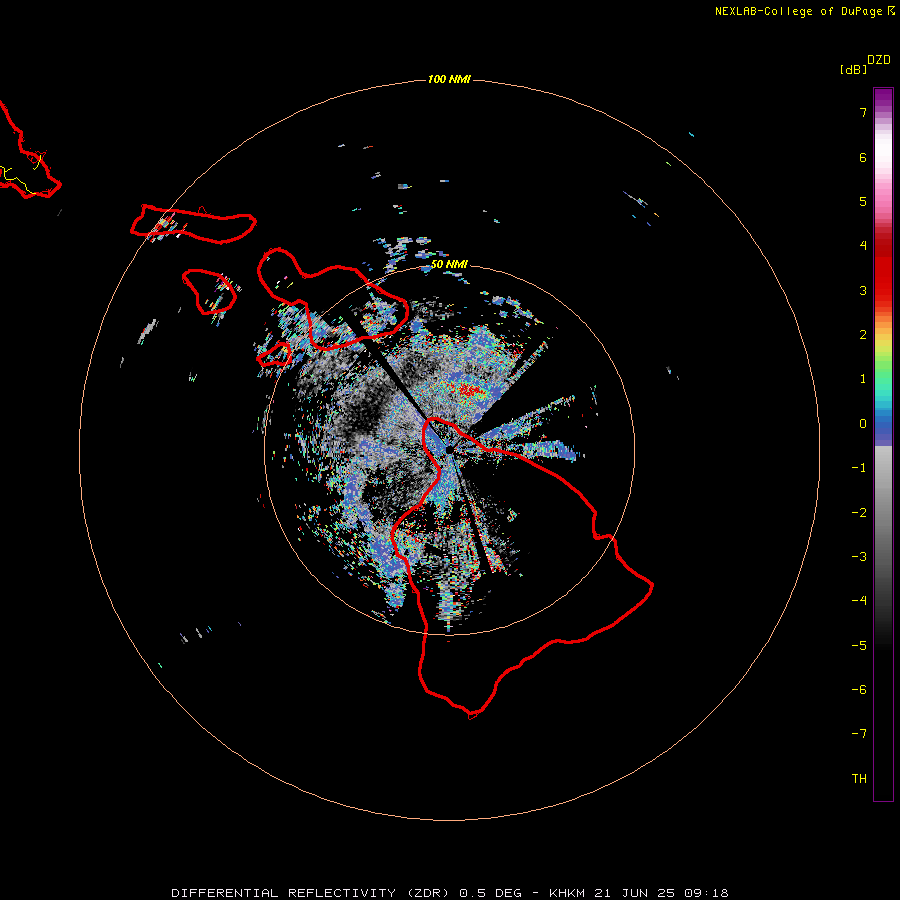
Task: Click the 100 NMI range ring label
Action: pyautogui.click(x=449, y=79)
